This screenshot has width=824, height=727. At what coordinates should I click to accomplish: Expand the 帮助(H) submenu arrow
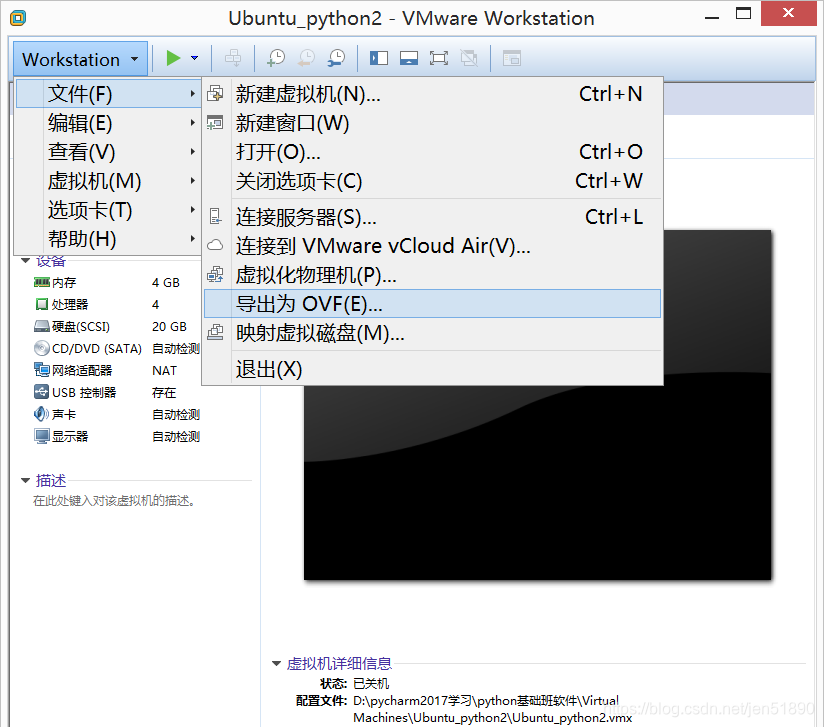pos(193,239)
